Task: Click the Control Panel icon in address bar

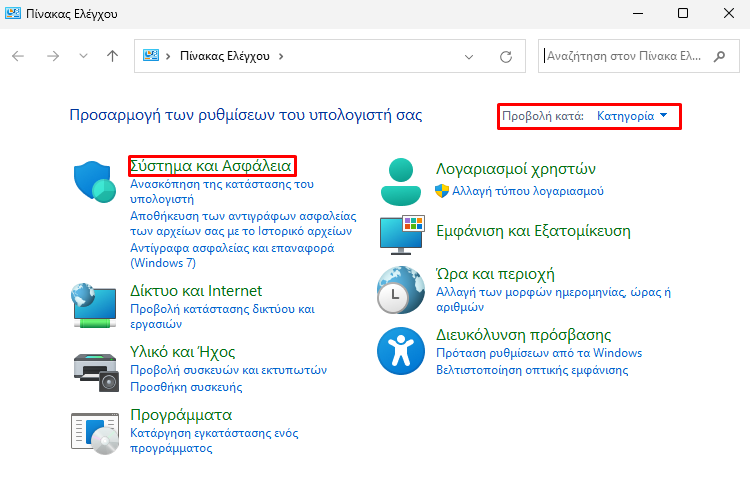Action: point(151,55)
